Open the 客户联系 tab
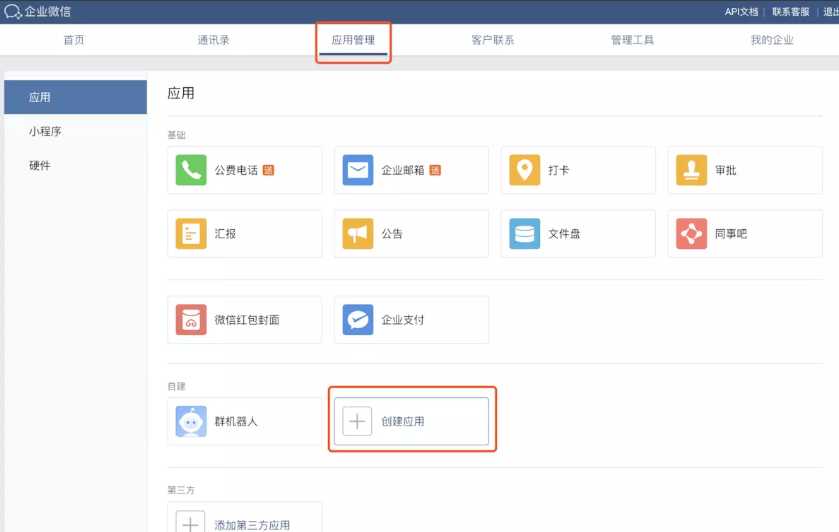839x532 pixels. (x=493, y=40)
